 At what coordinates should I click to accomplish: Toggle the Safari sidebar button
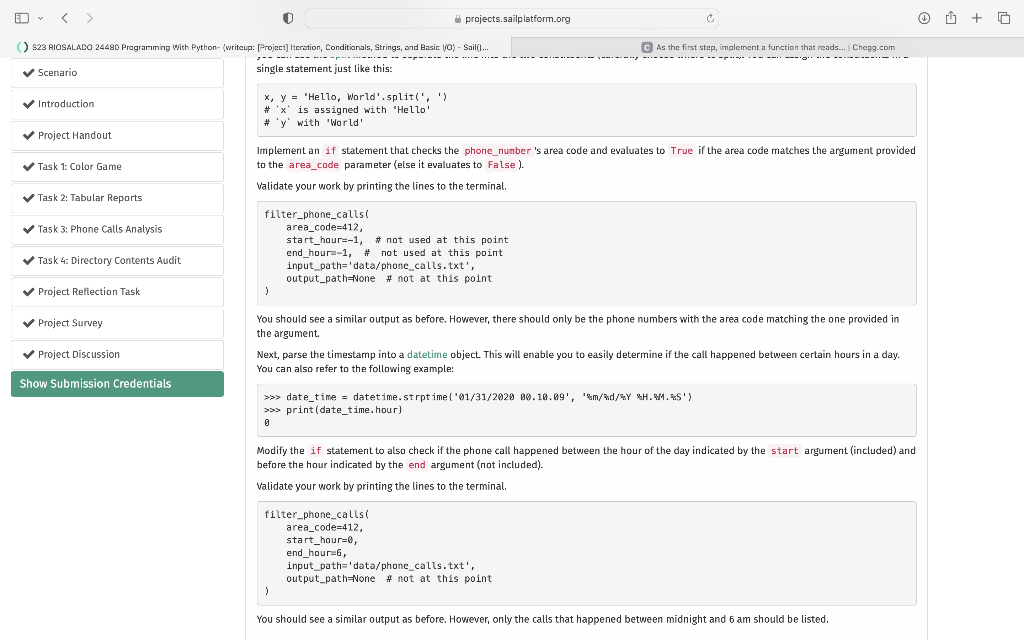click(22, 18)
